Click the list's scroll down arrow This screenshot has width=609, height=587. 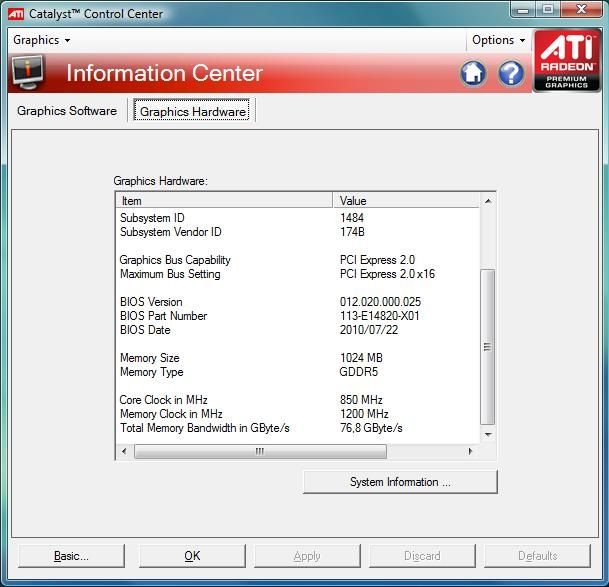click(x=488, y=434)
